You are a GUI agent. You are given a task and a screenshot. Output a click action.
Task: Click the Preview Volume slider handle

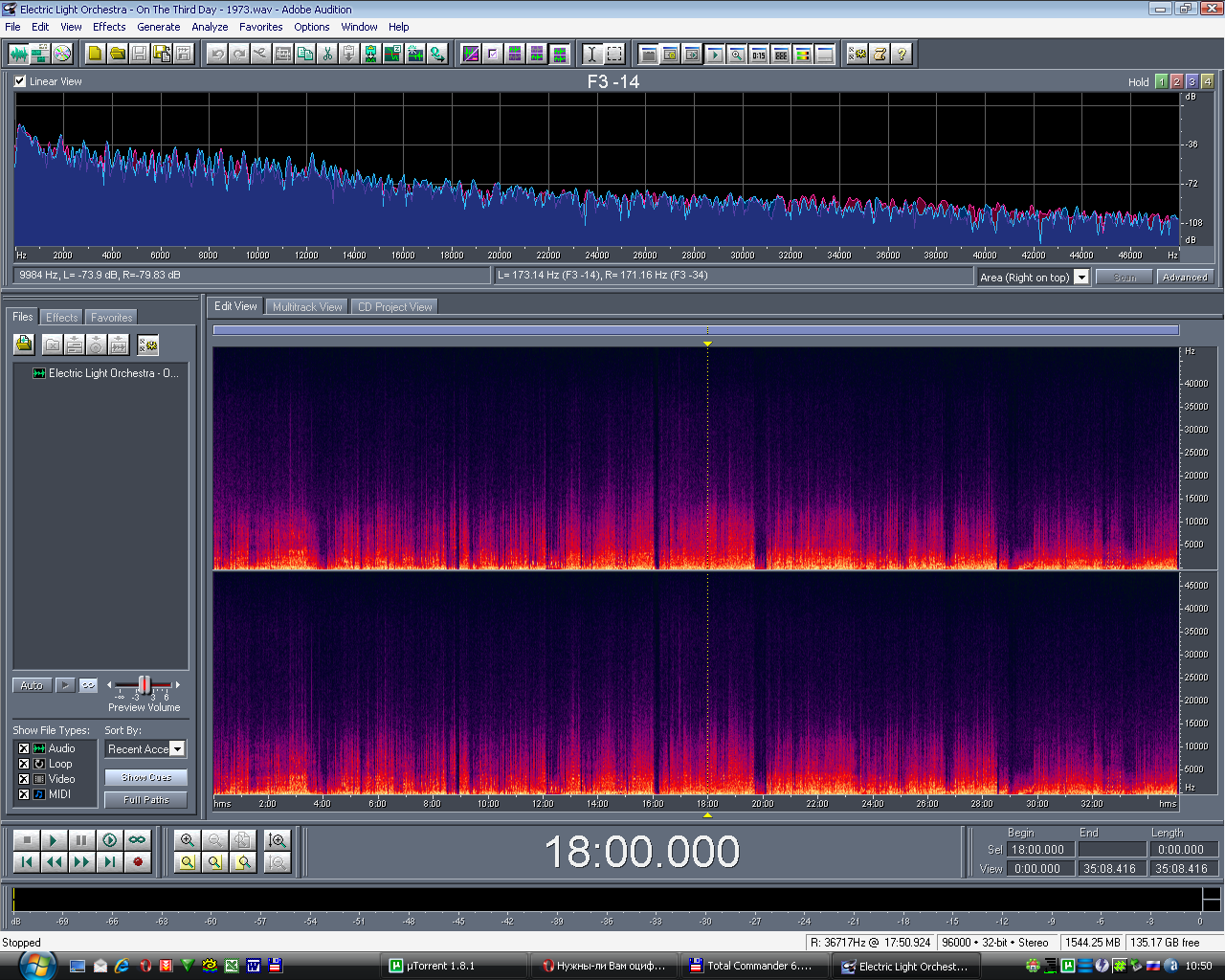coord(145,684)
